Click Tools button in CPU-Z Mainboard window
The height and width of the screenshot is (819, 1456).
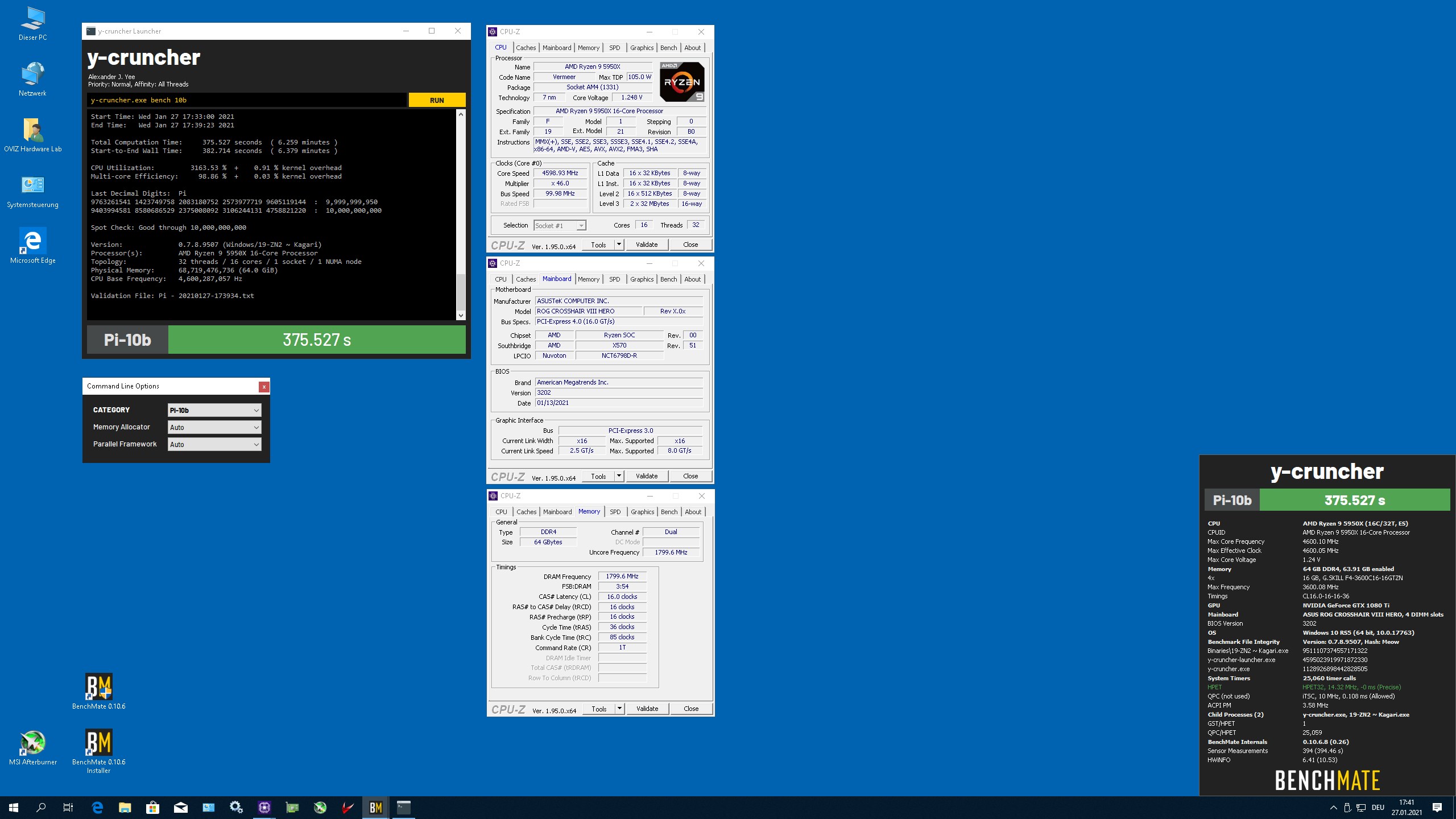598,476
